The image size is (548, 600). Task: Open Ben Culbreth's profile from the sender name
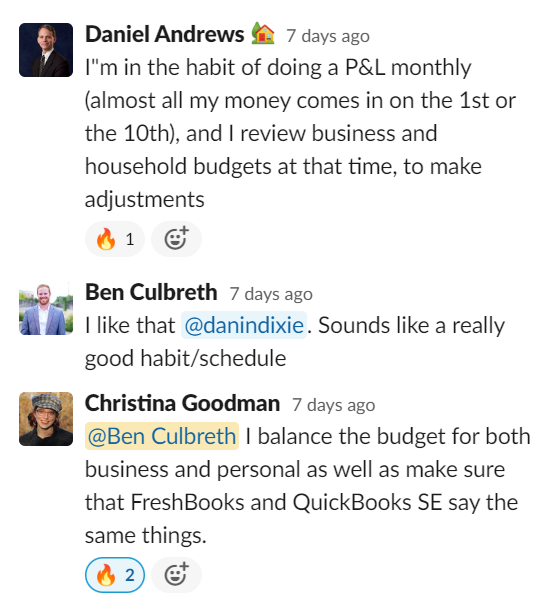(x=151, y=292)
